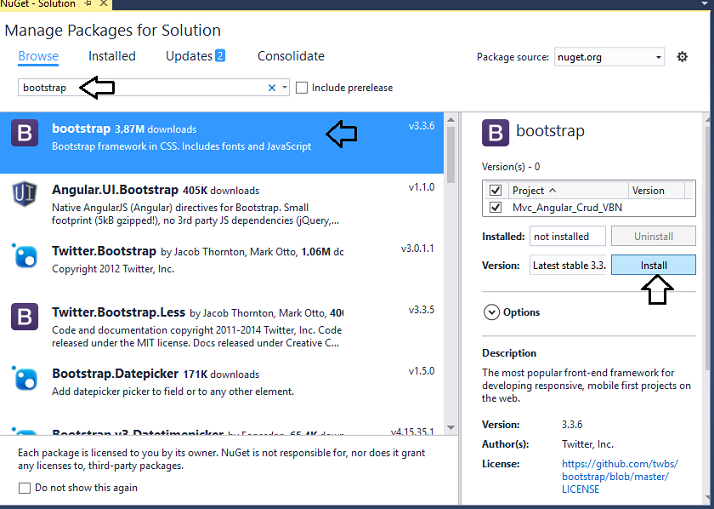Open the NuGet settings gear icon
This screenshot has width=714, height=509.
682,57
